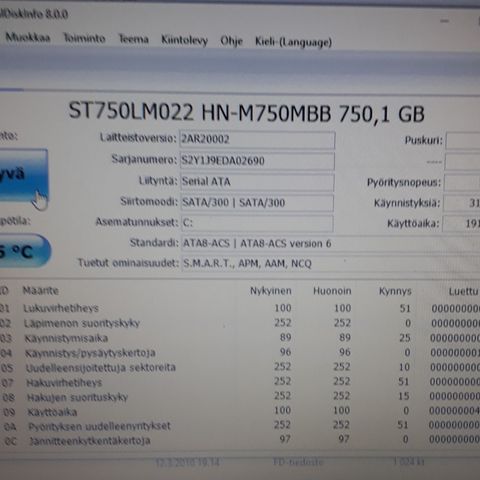Image resolution: width=480 pixels, height=480 pixels.
Task: Click the temperature °C indicator button
Action: tap(25, 251)
